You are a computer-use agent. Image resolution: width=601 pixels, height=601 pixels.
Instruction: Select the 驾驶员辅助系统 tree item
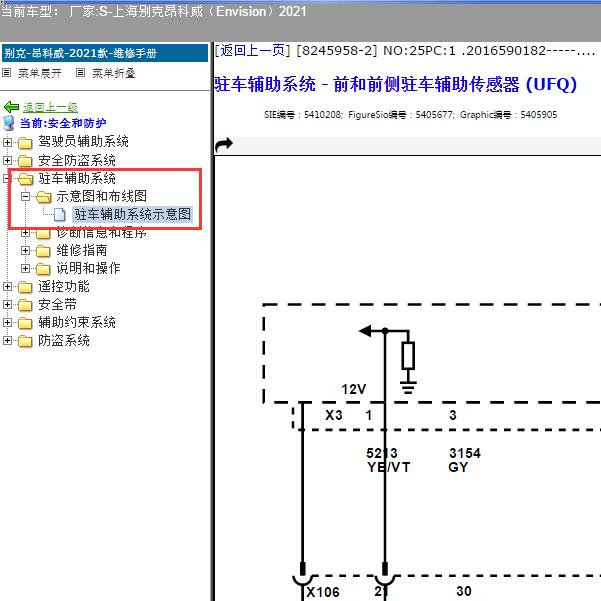(x=83, y=141)
